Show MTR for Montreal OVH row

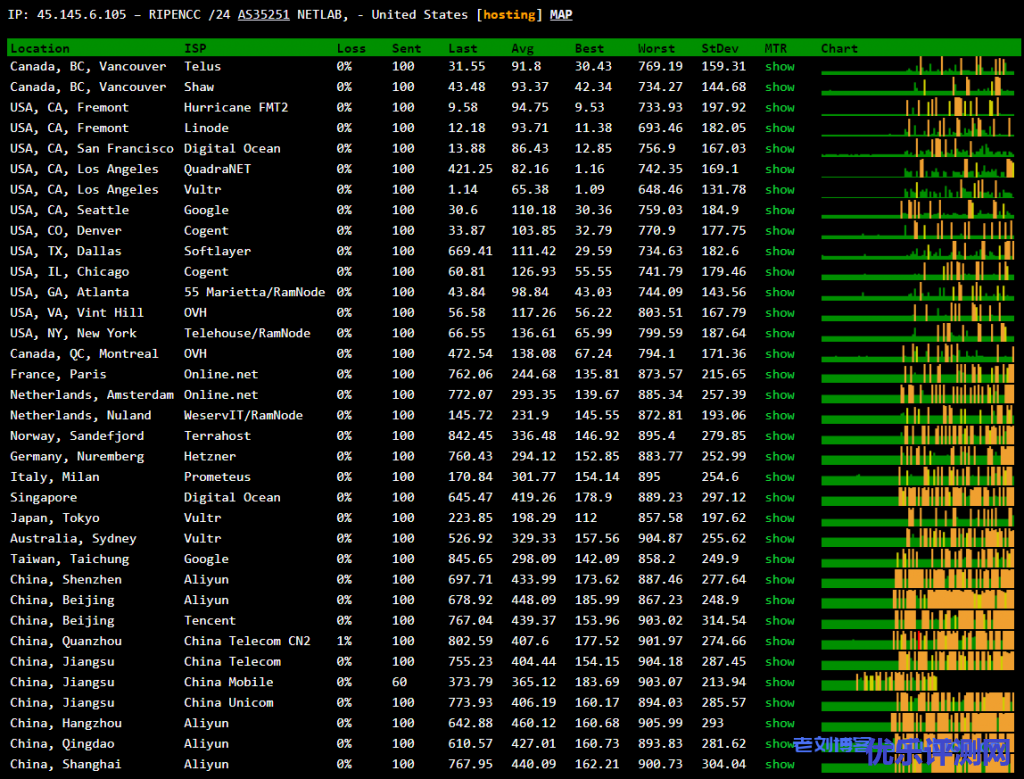[x=779, y=354]
